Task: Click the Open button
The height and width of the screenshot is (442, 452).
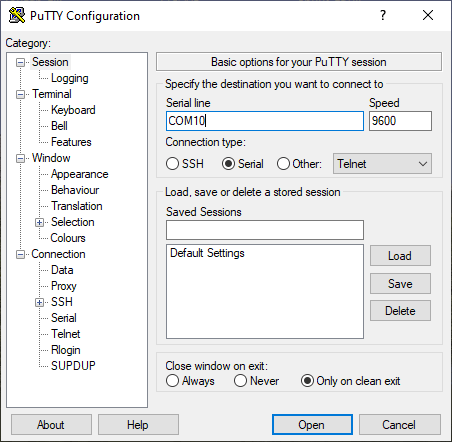Action: [312, 425]
